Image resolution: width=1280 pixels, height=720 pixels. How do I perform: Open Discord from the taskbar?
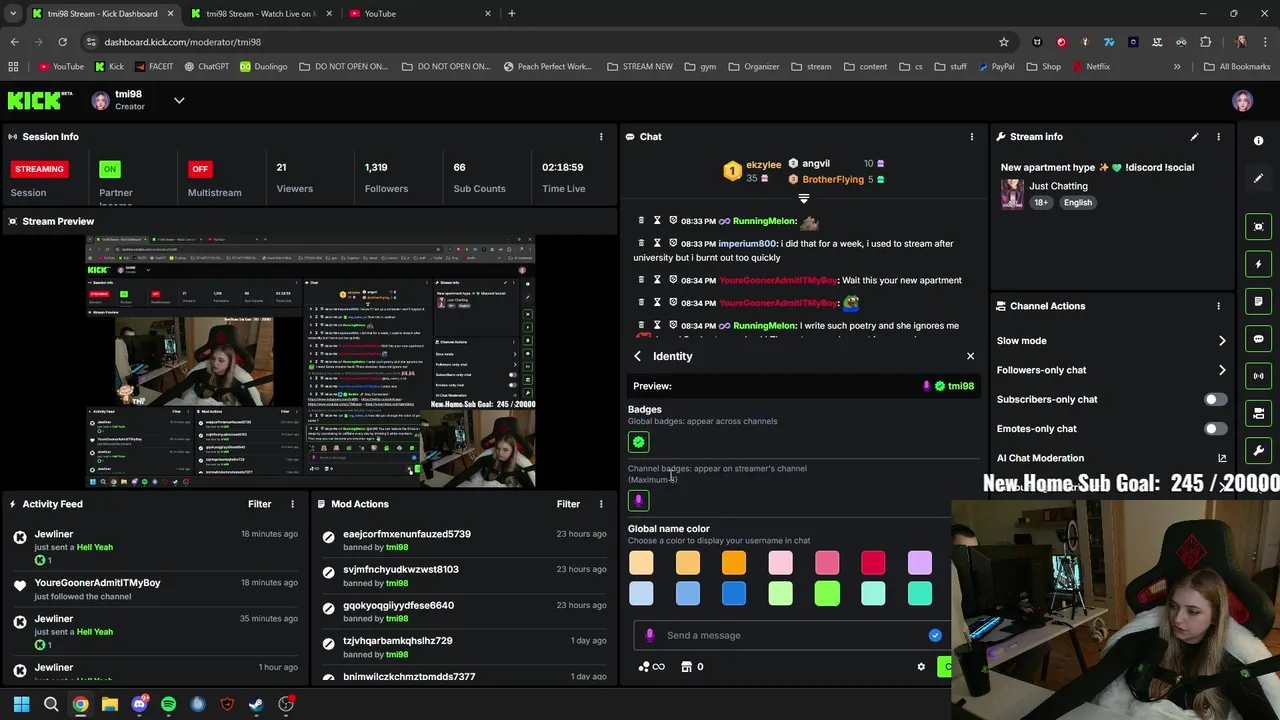tap(139, 704)
